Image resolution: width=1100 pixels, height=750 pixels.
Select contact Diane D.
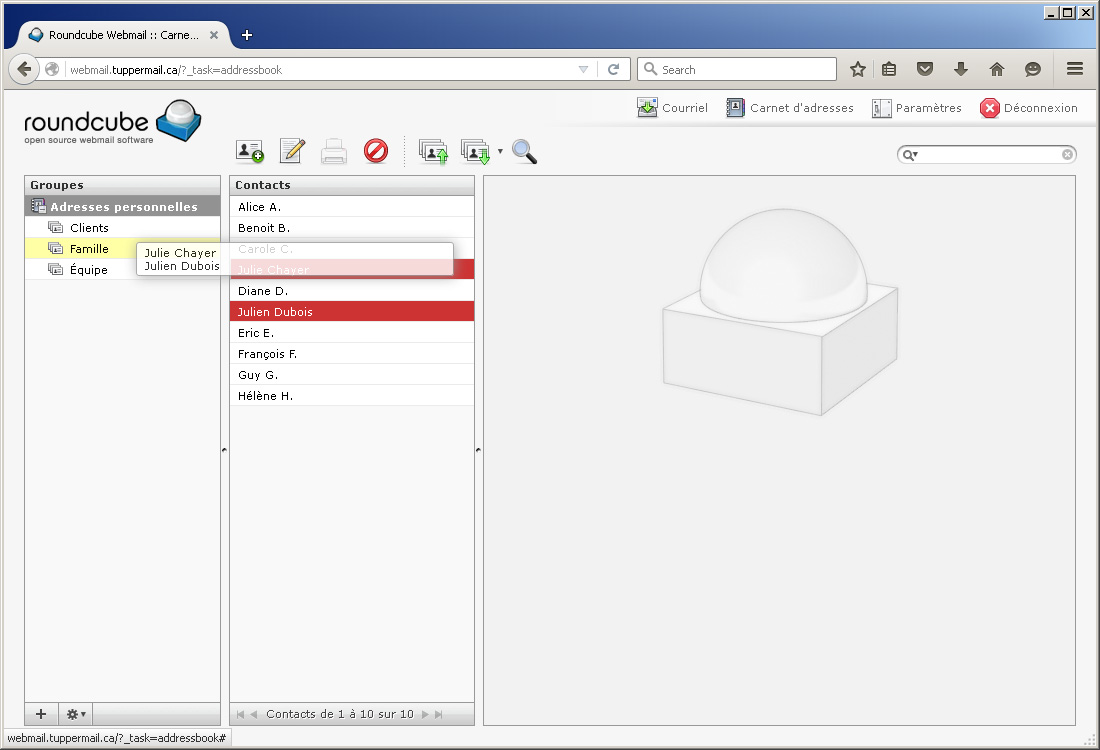pyautogui.click(x=263, y=291)
